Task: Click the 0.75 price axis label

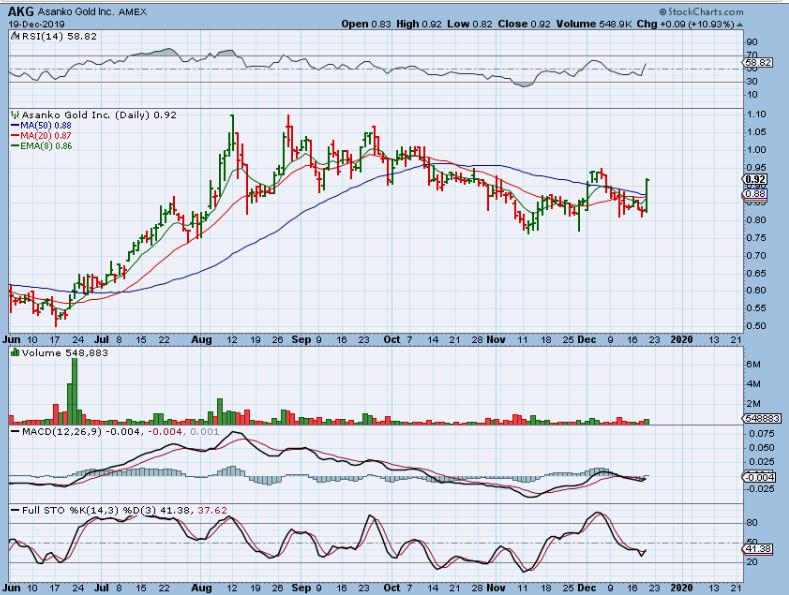Action: pos(757,238)
